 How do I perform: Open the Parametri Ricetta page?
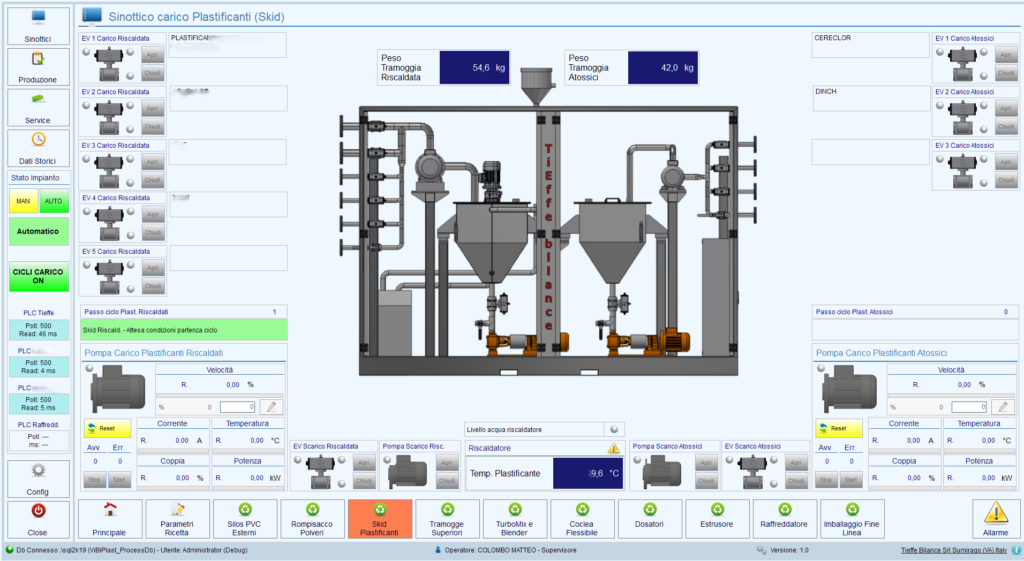pyautogui.click(x=176, y=519)
